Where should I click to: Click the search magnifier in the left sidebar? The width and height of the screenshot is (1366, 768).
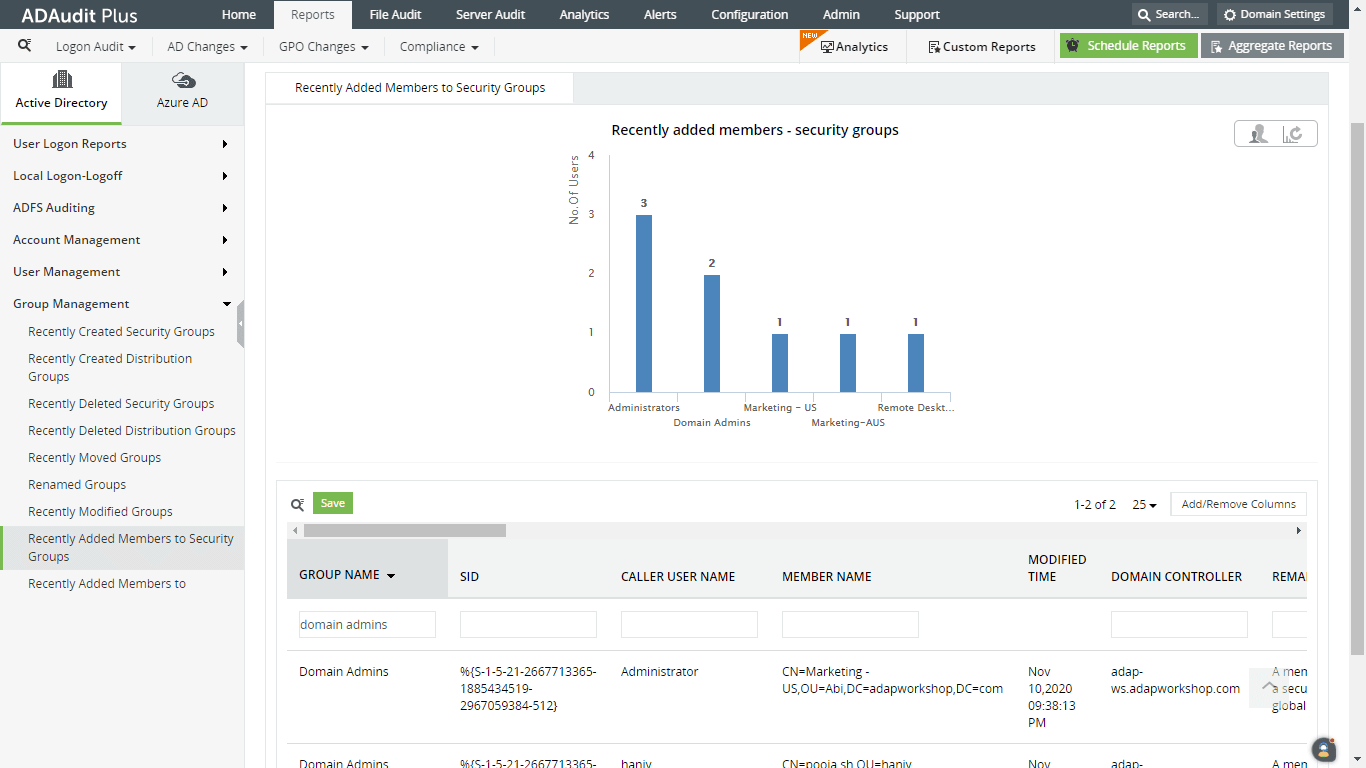[x=24, y=45]
